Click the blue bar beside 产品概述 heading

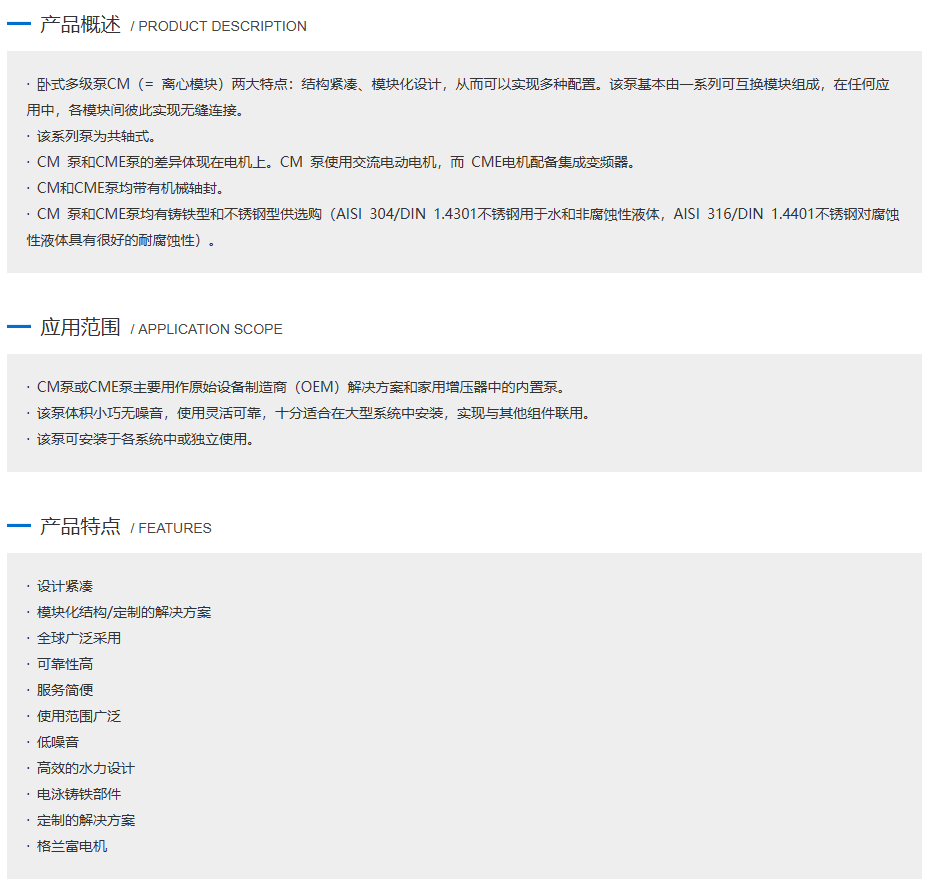(x=19, y=25)
